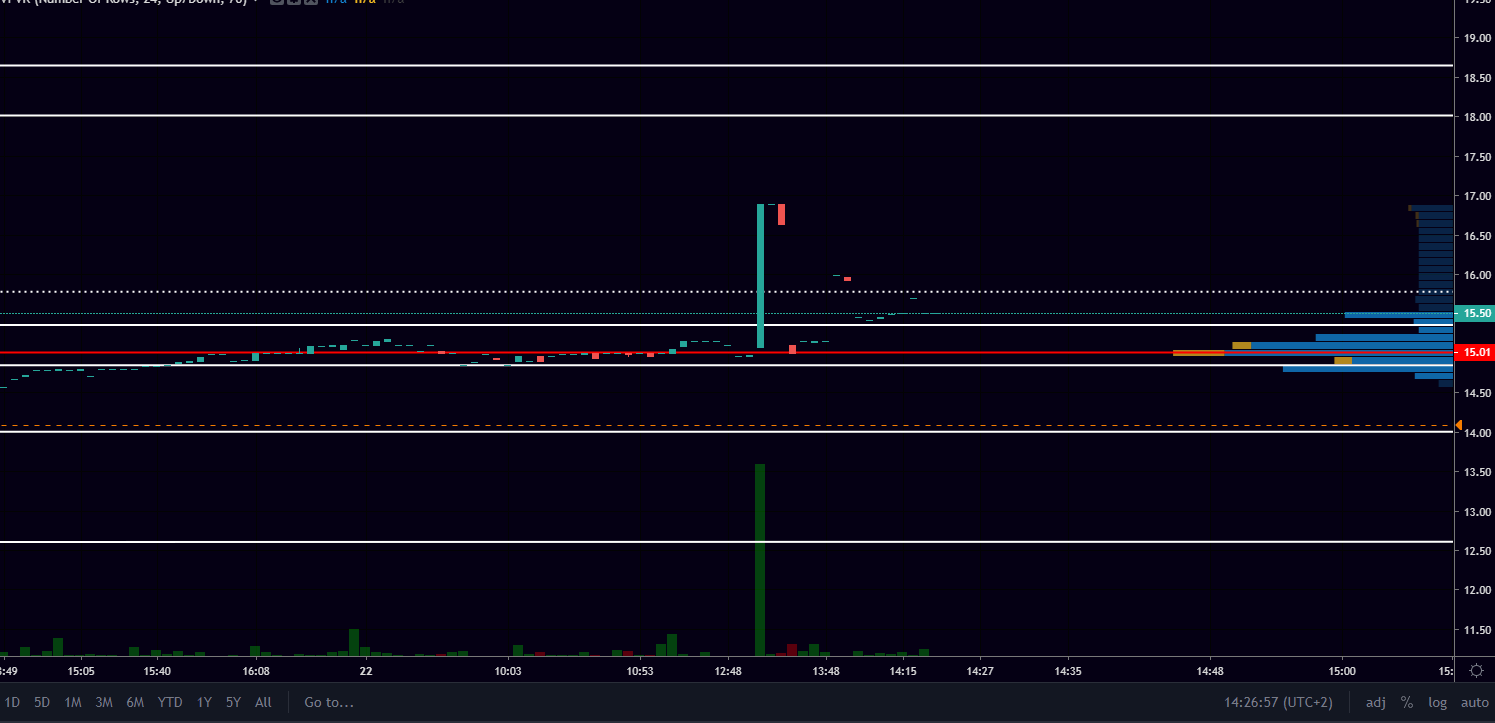The image size is (1495, 723).
Task: Select the 1M date range
Action: (x=73, y=702)
